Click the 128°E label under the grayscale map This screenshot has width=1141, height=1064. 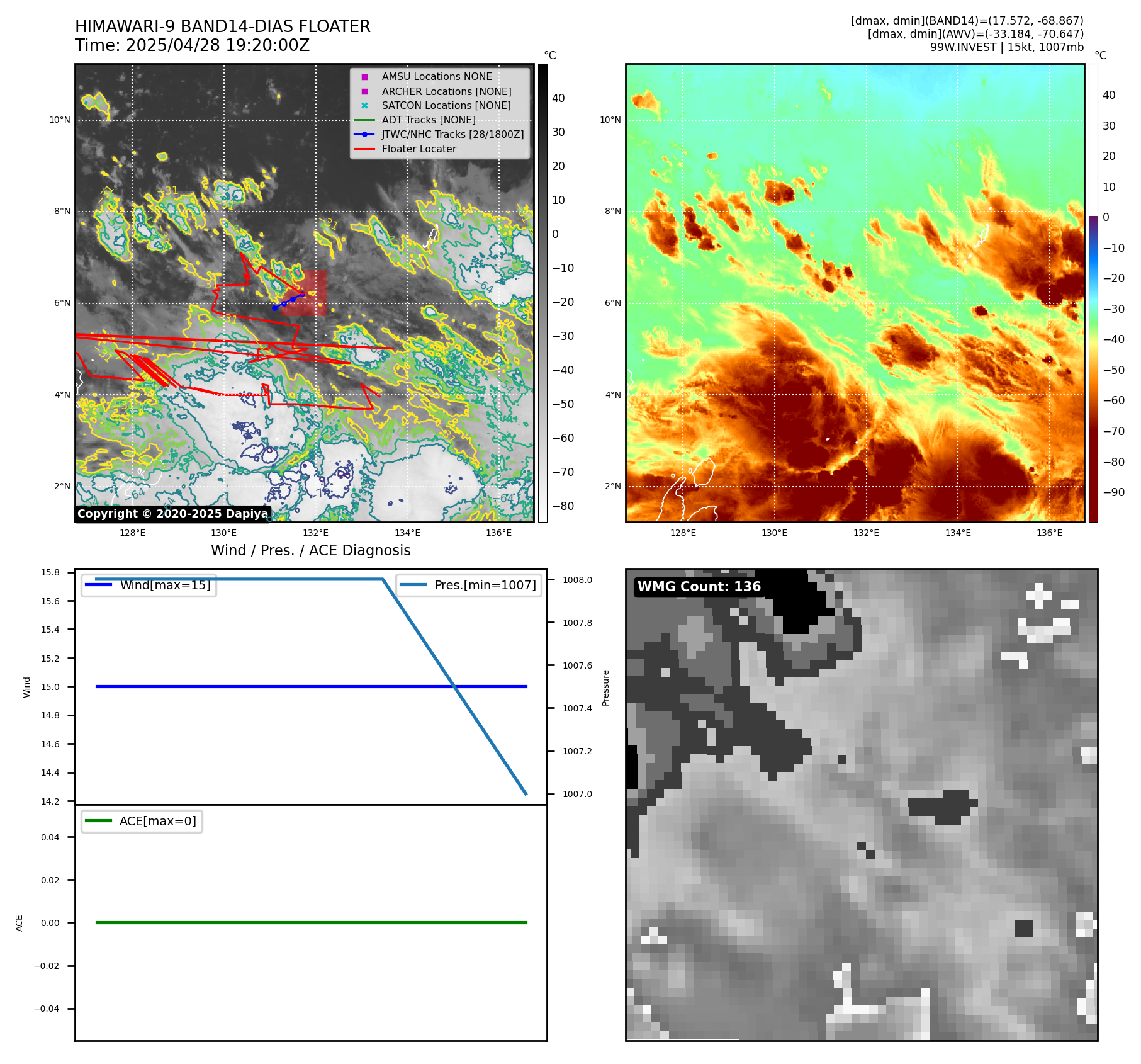click(x=132, y=533)
